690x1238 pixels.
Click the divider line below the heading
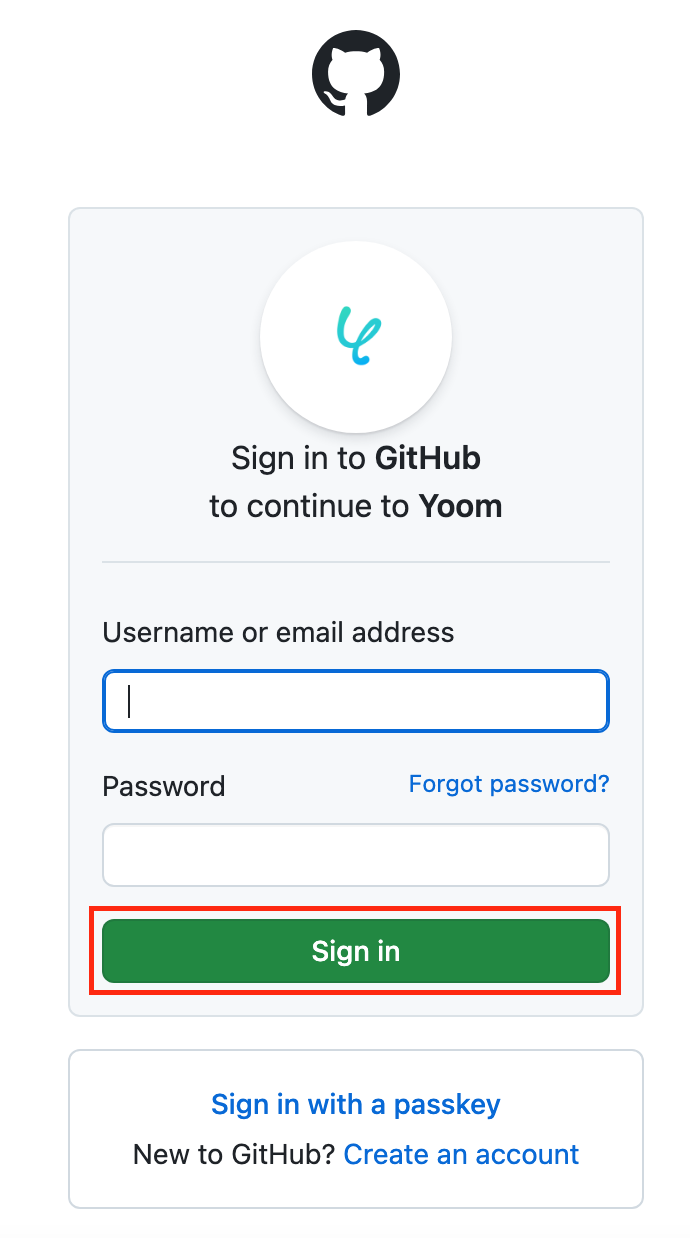tap(356, 562)
